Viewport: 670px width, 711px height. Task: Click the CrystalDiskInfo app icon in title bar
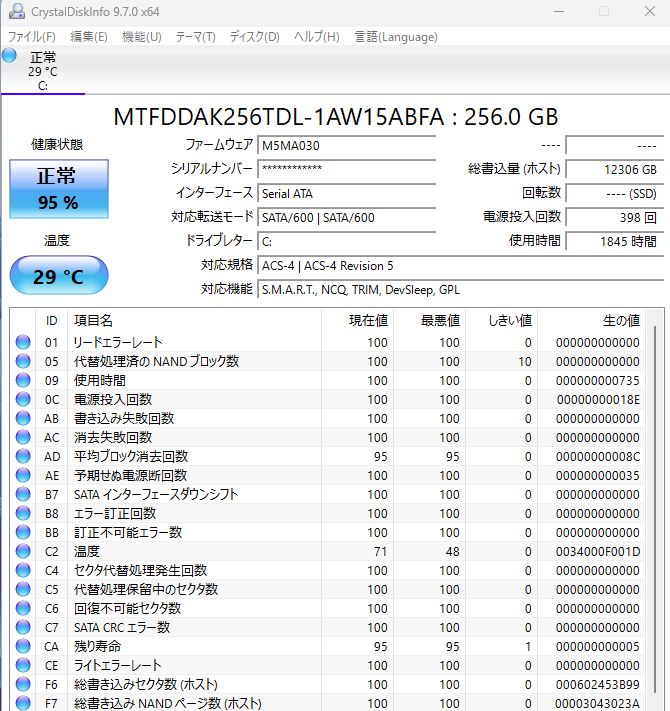click(16, 11)
